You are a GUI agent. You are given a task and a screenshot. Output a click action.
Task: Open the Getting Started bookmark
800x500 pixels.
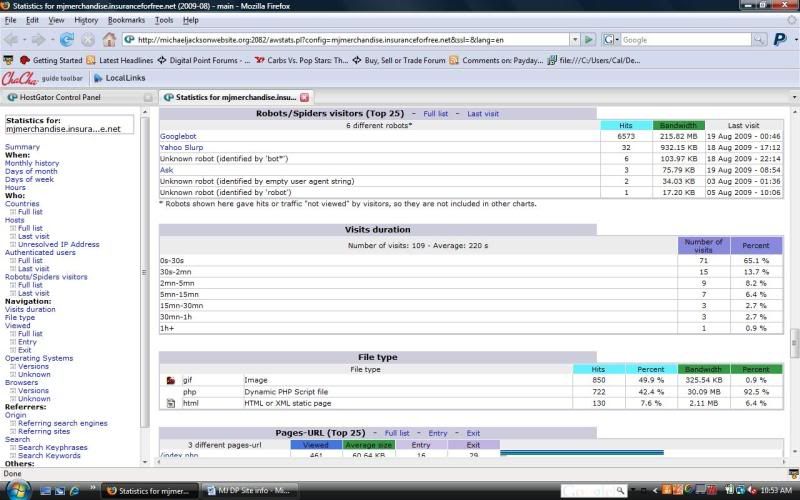pyautogui.click(x=51, y=60)
